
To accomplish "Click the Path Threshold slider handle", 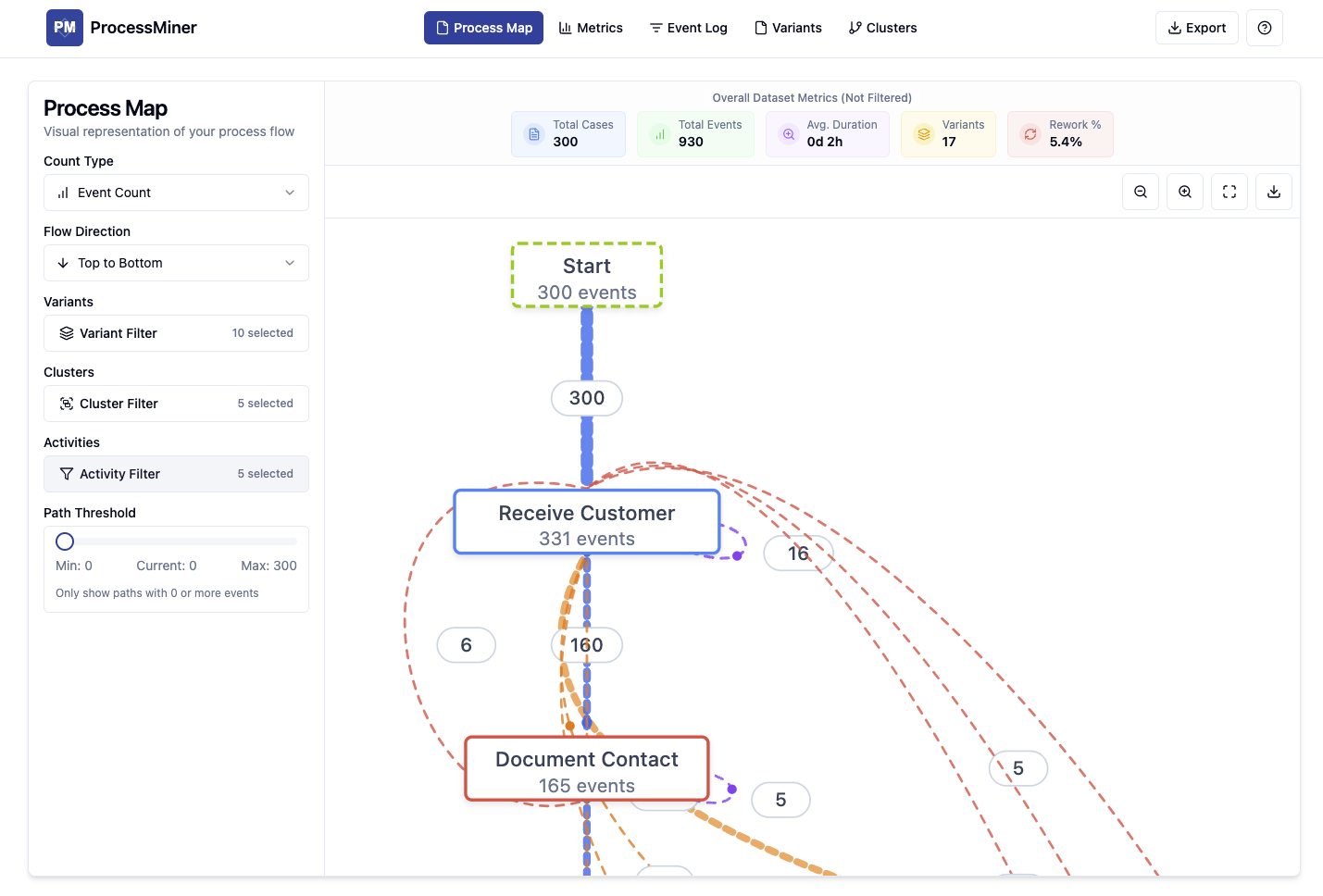I will tap(65, 541).
